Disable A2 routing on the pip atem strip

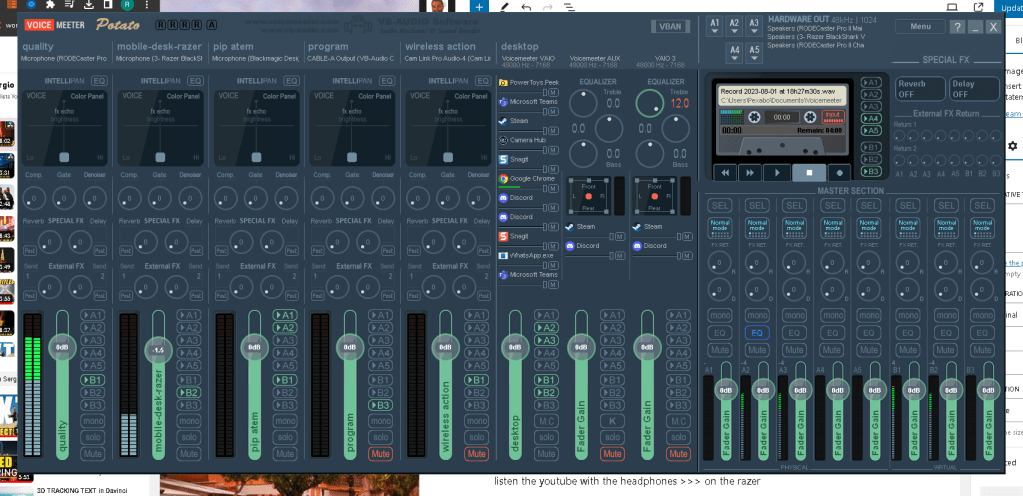(284, 328)
